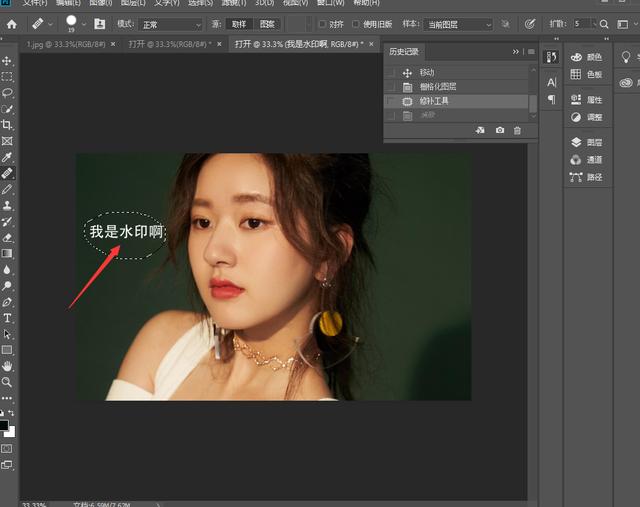640x507 pixels.
Task: Select the Dodge tool
Action: pyautogui.click(x=7, y=286)
